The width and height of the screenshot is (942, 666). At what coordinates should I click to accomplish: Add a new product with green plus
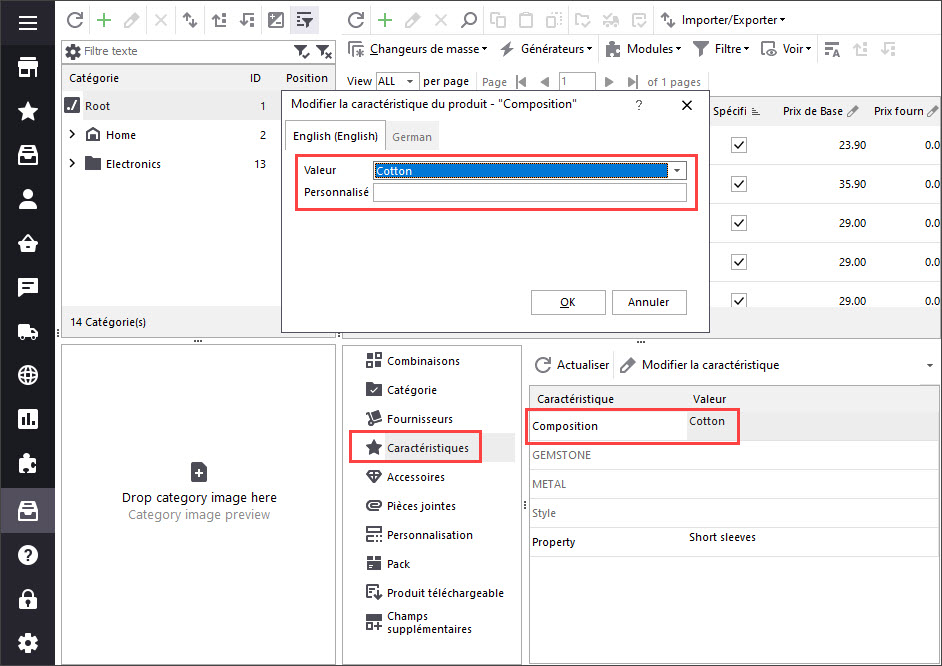pos(385,20)
